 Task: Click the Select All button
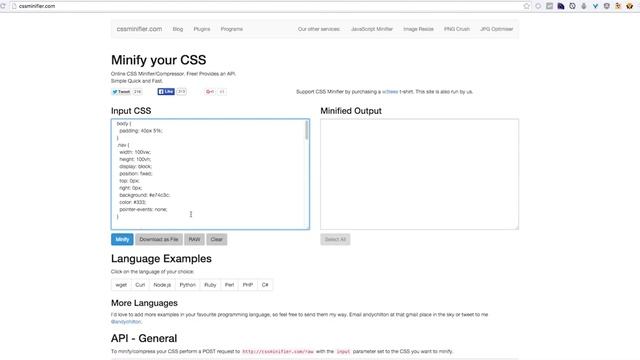pos(335,239)
